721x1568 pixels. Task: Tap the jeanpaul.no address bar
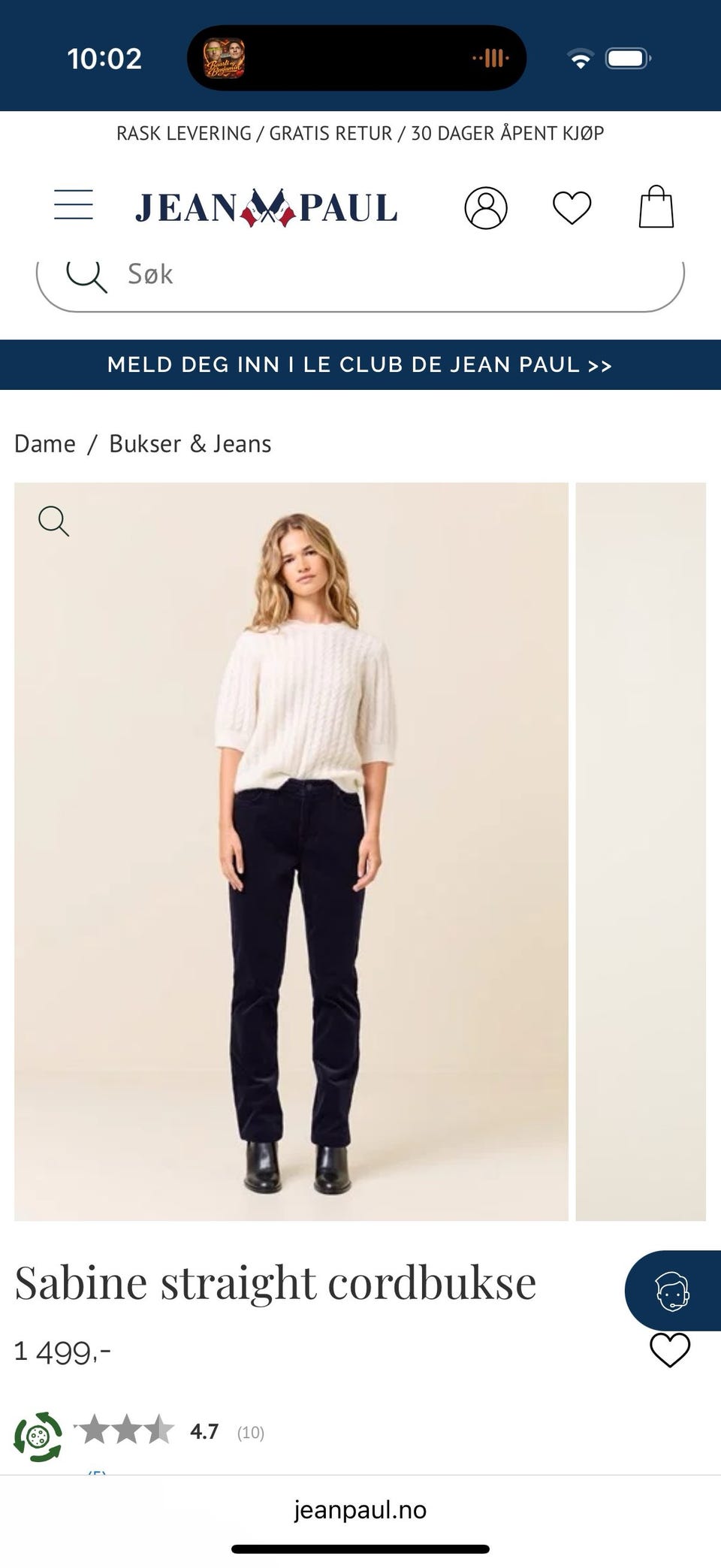[x=360, y=1509]
